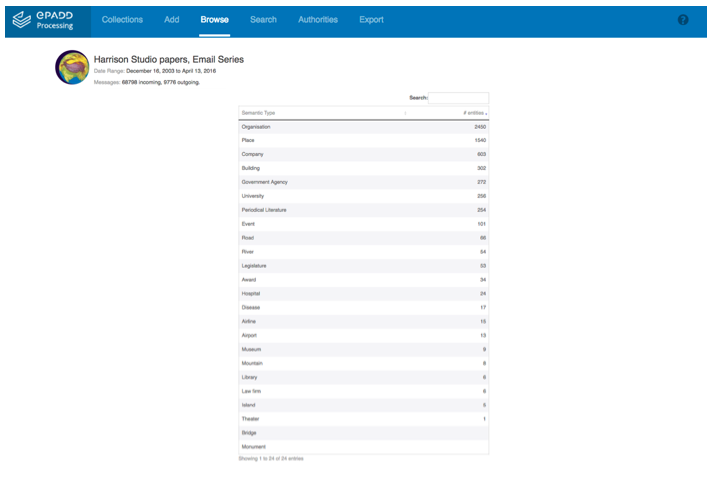The width and height of the screenshot is (713, 486).
Task: Go to the Add tab
Action: point(171,20)
